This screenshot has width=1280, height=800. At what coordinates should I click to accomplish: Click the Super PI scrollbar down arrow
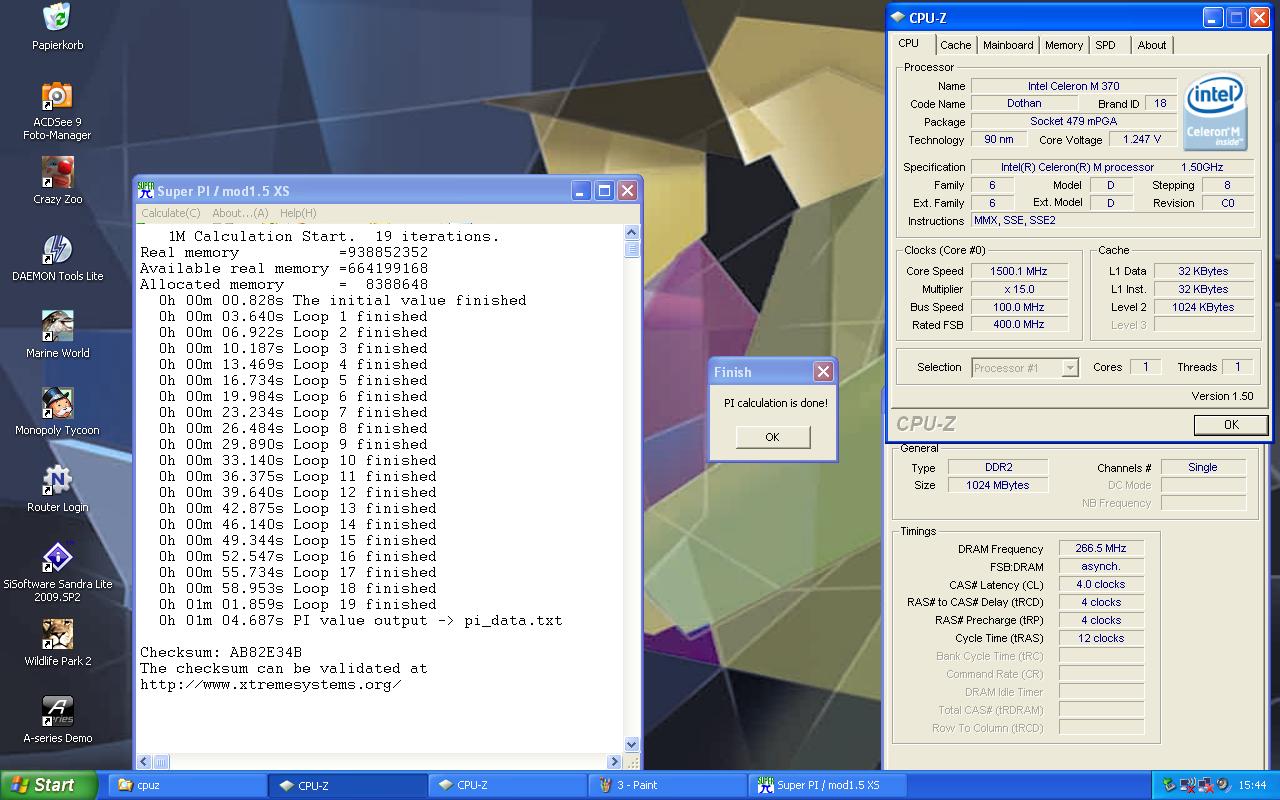tap(631, 744)
